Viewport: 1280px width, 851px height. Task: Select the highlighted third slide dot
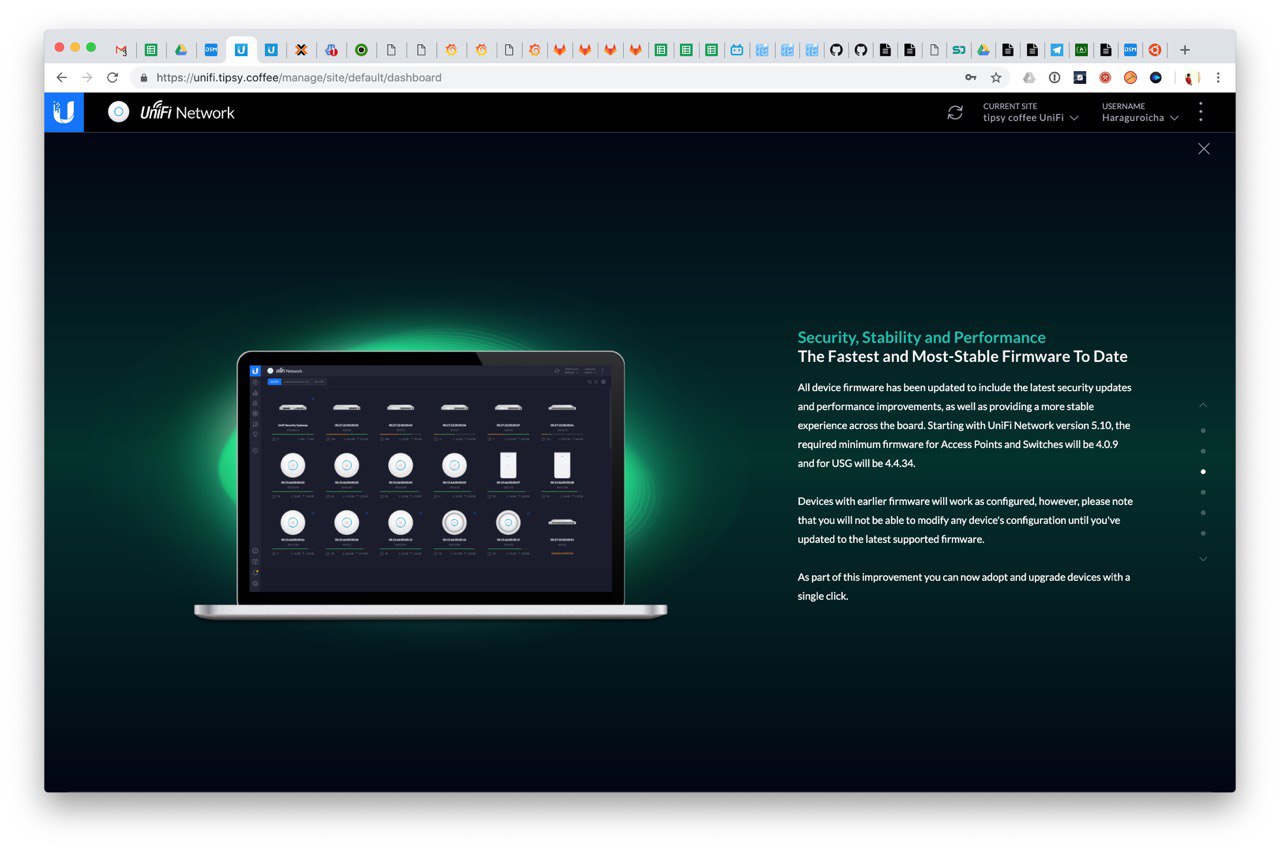[x=1203, y=472]
